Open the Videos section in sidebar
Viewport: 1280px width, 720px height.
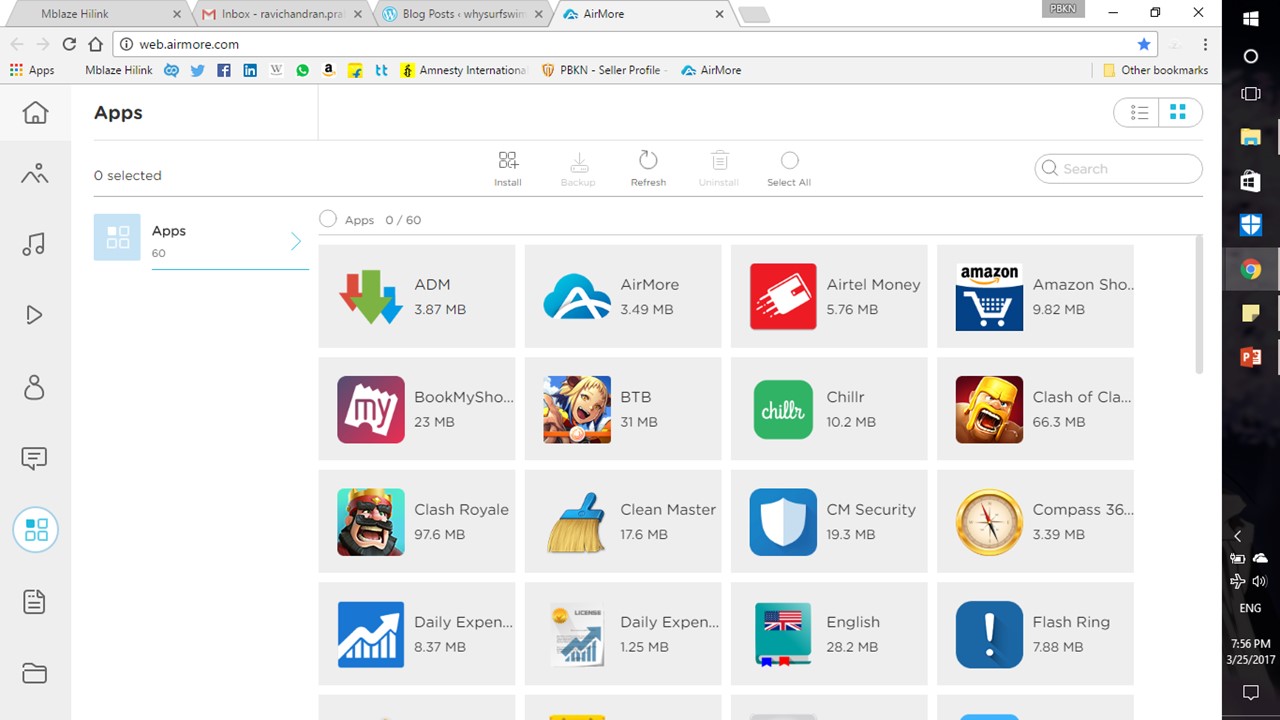(35, 315)
